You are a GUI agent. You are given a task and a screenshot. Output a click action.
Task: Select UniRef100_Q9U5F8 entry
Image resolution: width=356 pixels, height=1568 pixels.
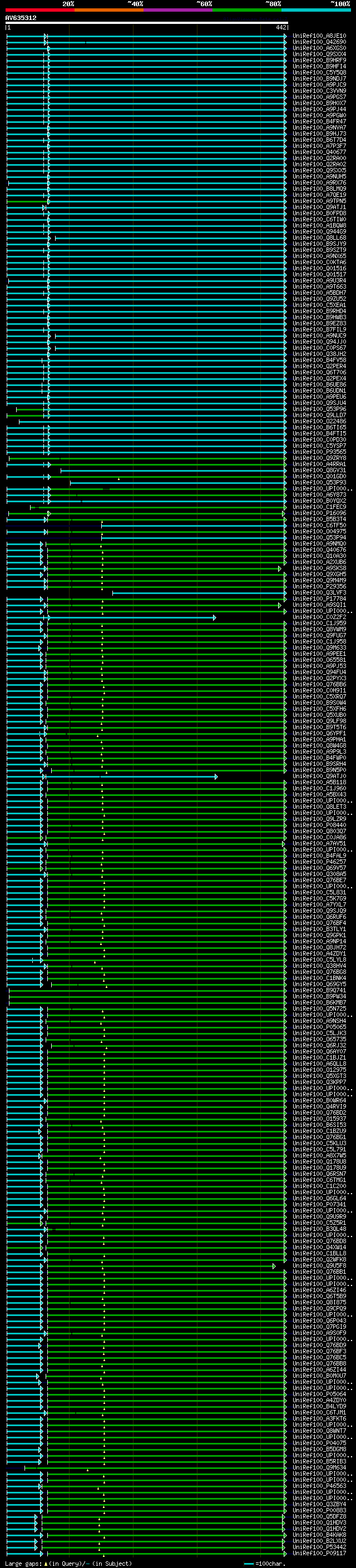319,1266
